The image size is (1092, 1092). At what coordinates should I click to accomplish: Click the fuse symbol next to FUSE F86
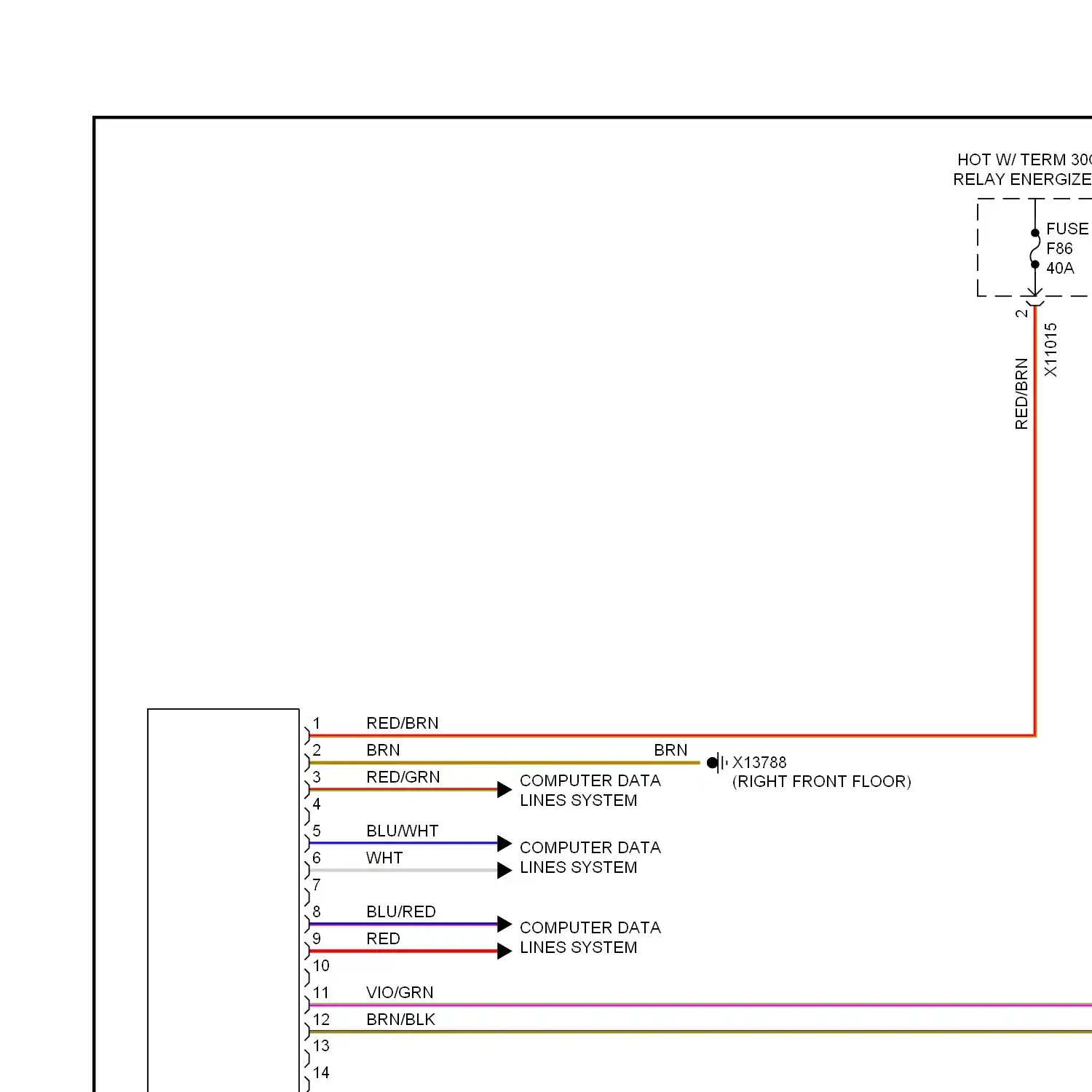coord(1034,249)
